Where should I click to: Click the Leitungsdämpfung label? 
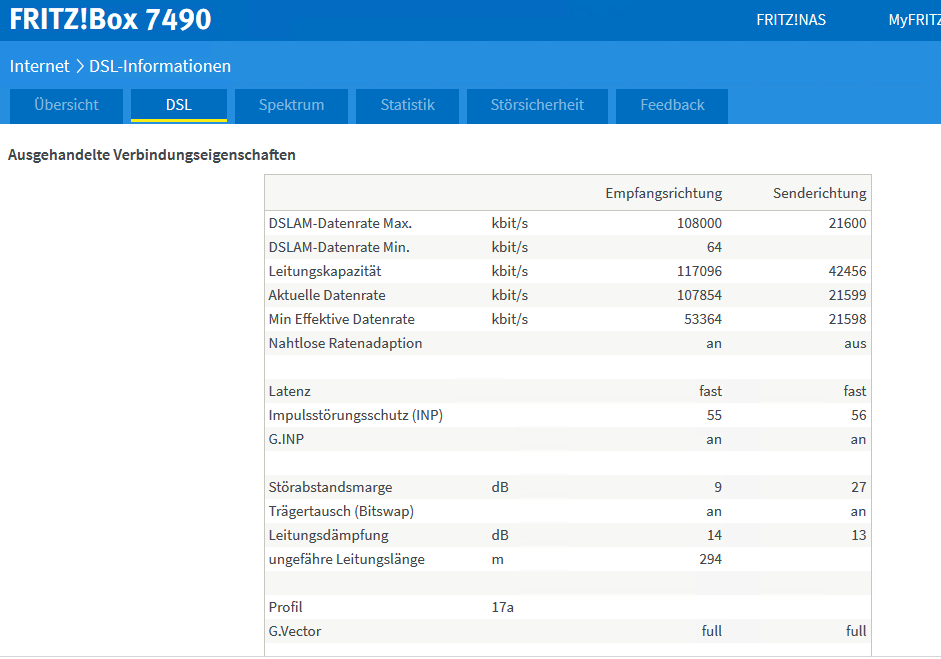coord(328,535)
